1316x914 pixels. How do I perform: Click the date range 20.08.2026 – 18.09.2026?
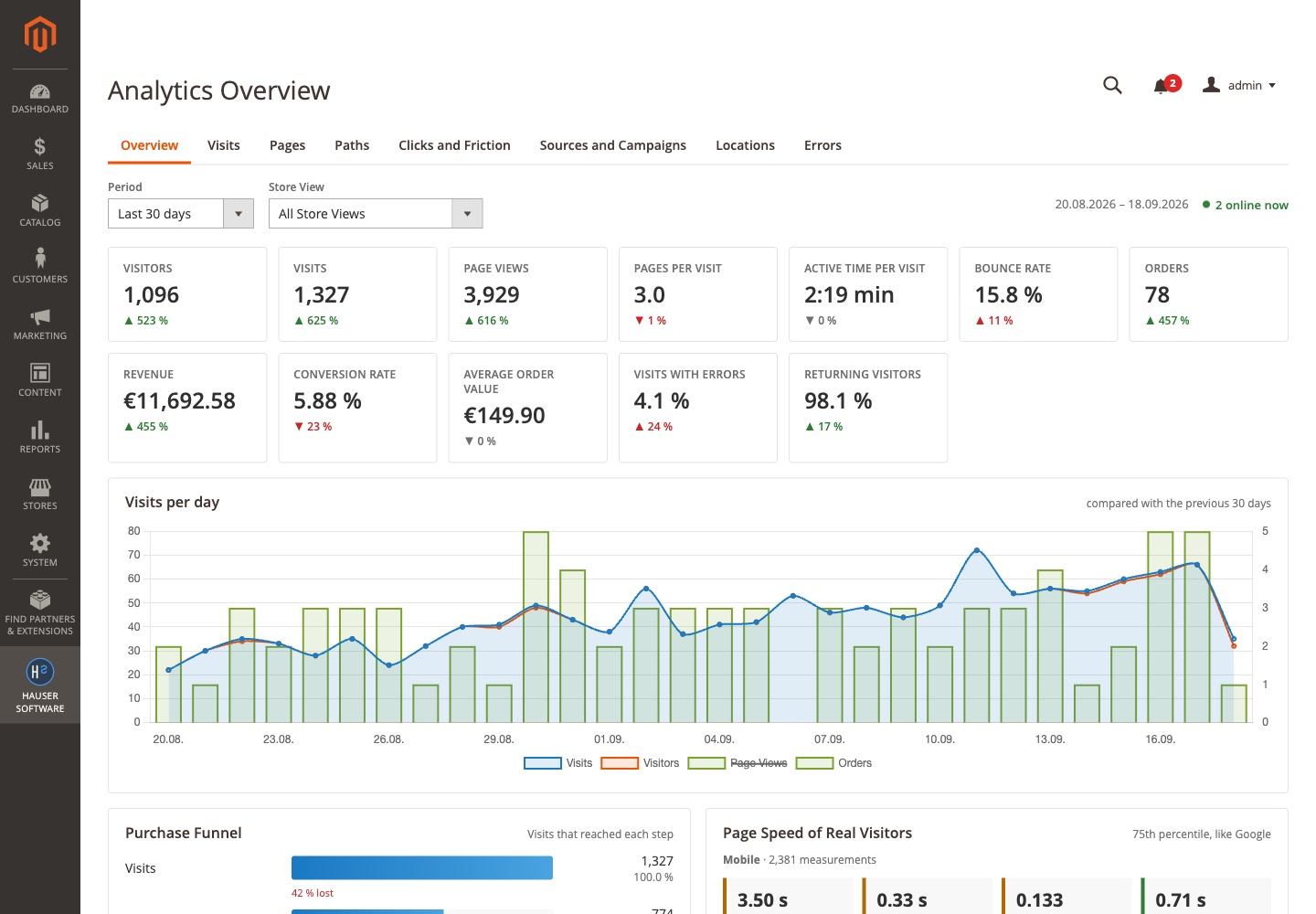tap(1121, 205)
